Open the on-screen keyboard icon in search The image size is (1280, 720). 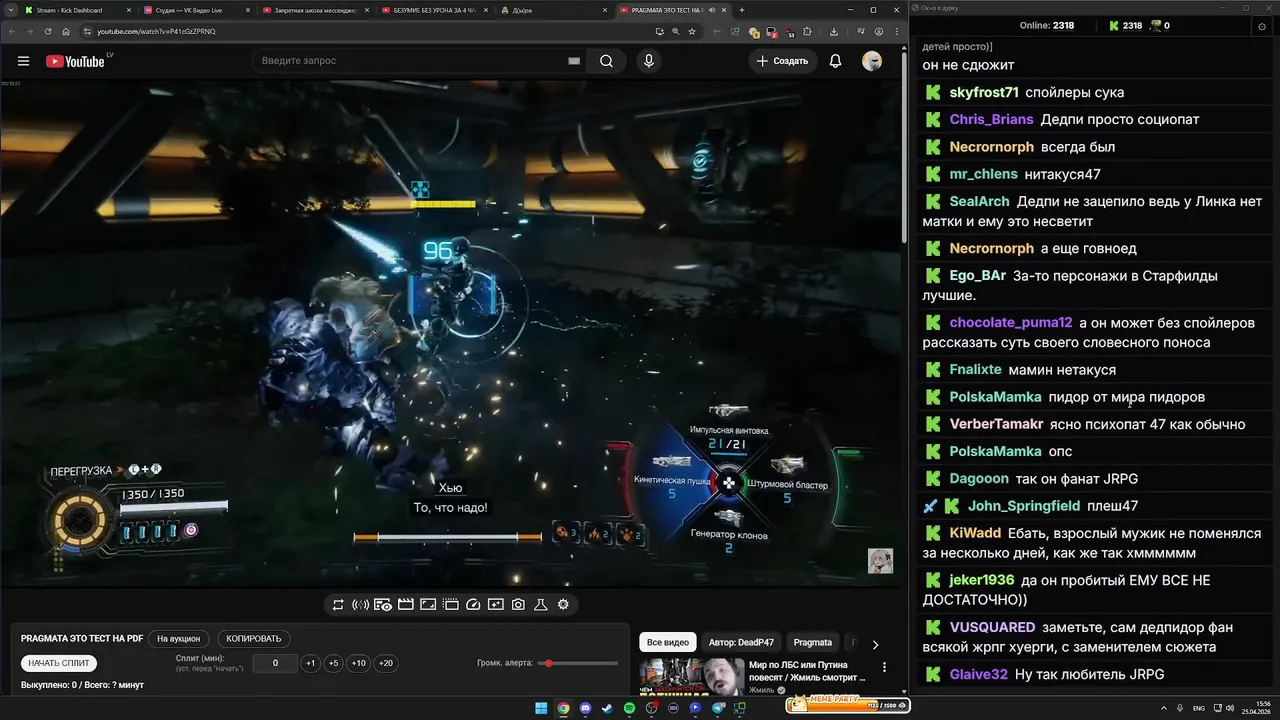click(x=574, y=61)
